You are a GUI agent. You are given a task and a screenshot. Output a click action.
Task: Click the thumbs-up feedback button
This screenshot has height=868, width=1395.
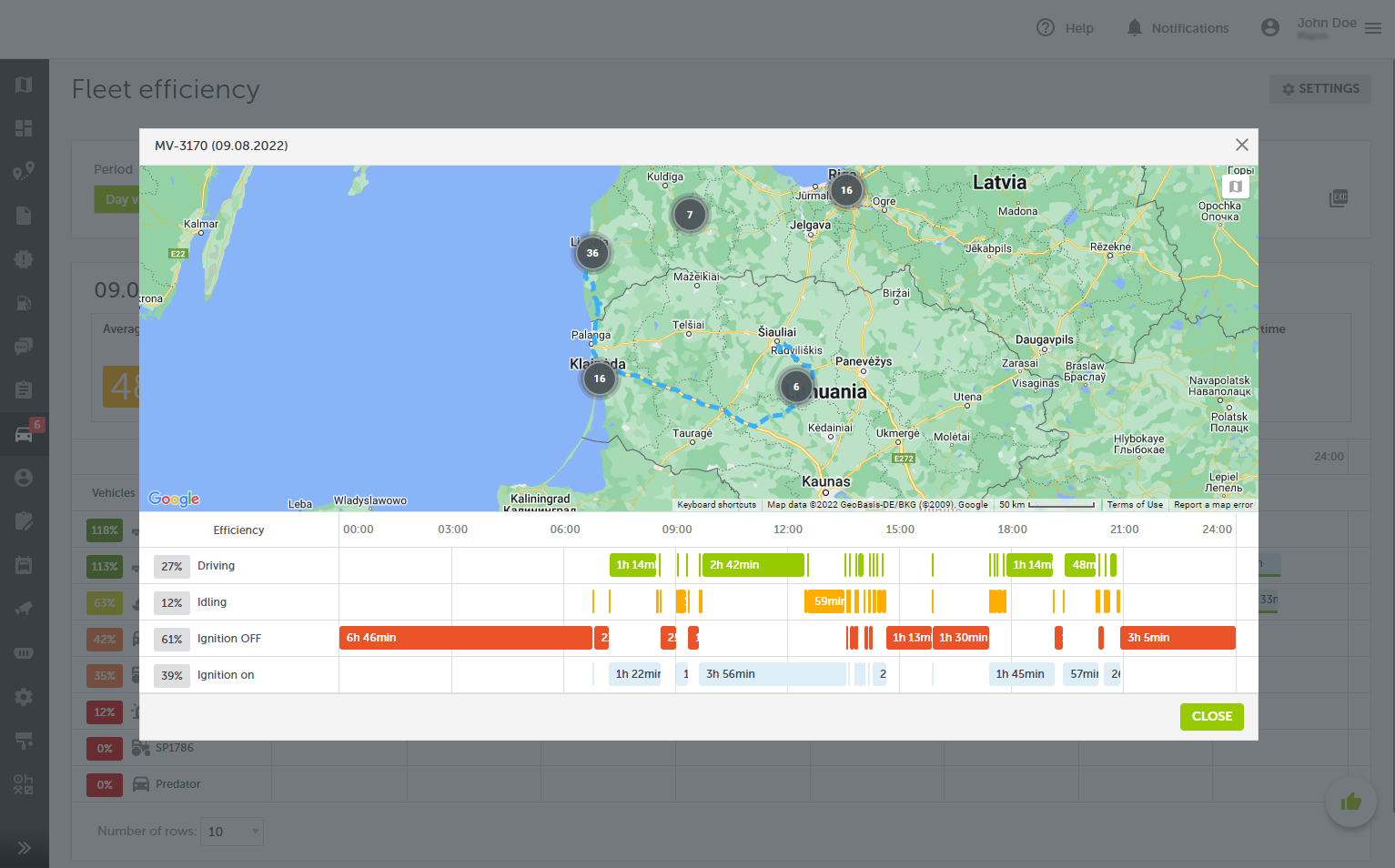pyautogui.click(x=1350, y=802)
